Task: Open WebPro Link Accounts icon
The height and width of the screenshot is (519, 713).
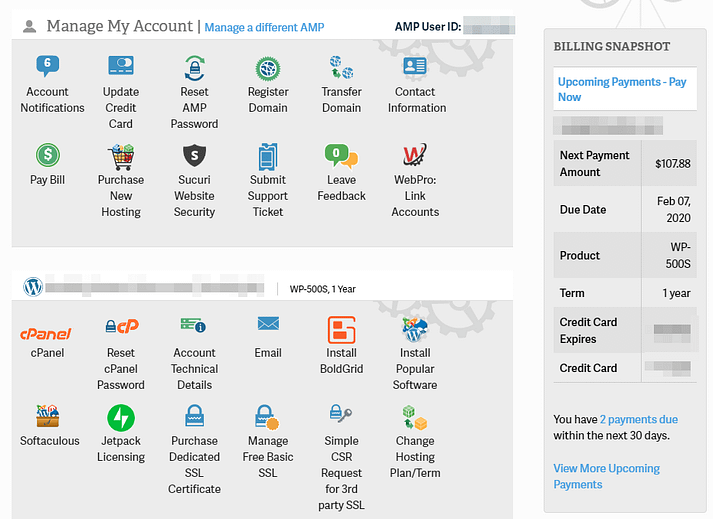Action: (415, 155)
